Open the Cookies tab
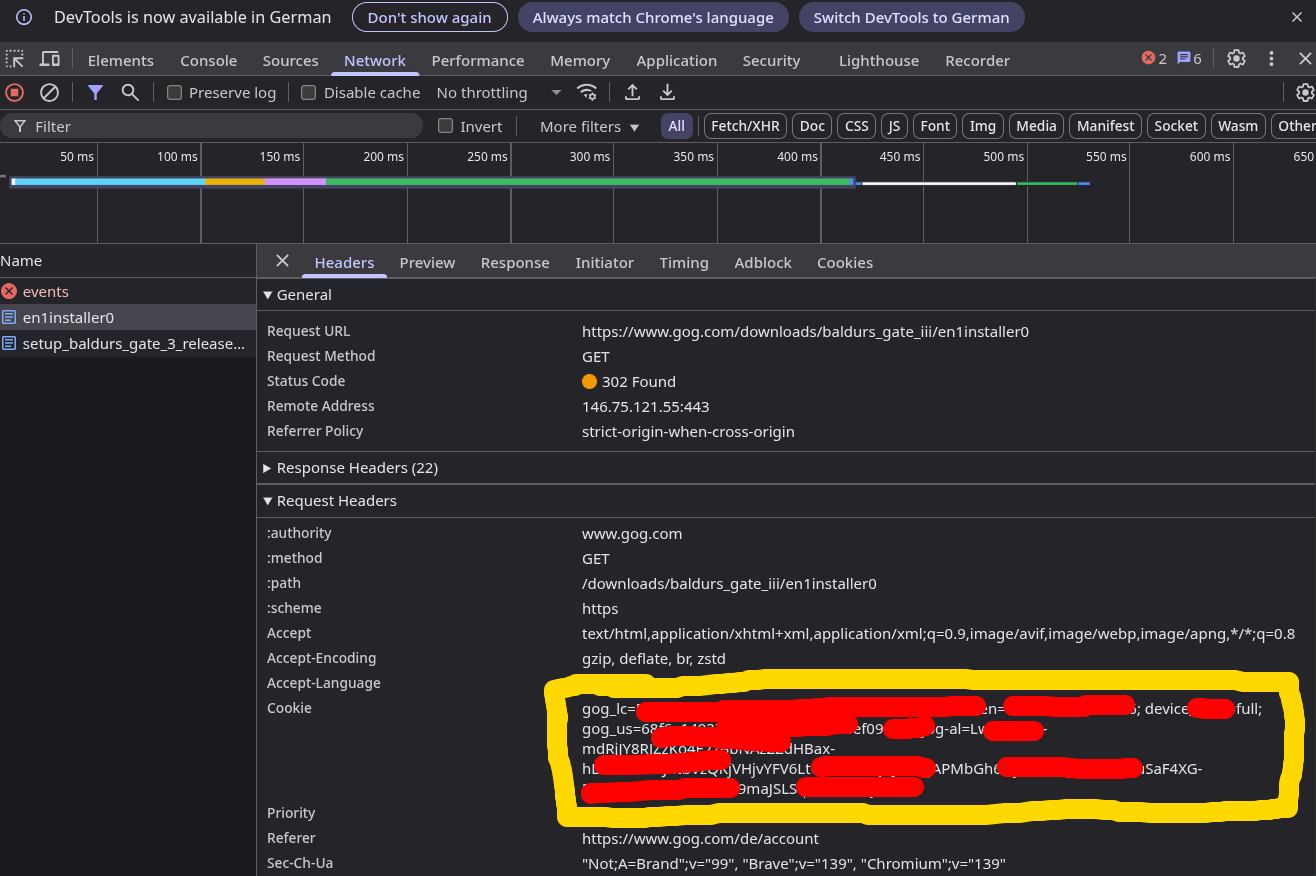The image size is (1316, 876). coord(845,262)
